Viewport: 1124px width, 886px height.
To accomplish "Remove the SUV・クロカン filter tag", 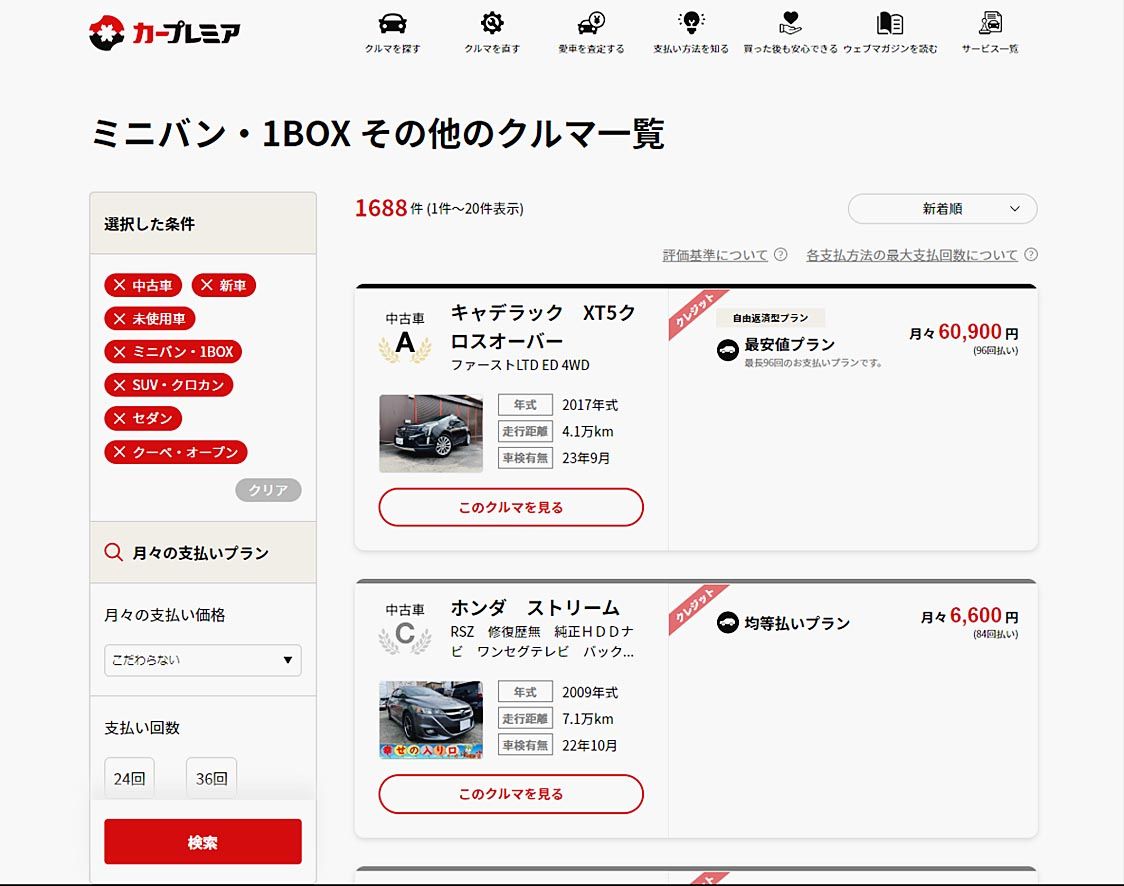I will coord(168,385).
